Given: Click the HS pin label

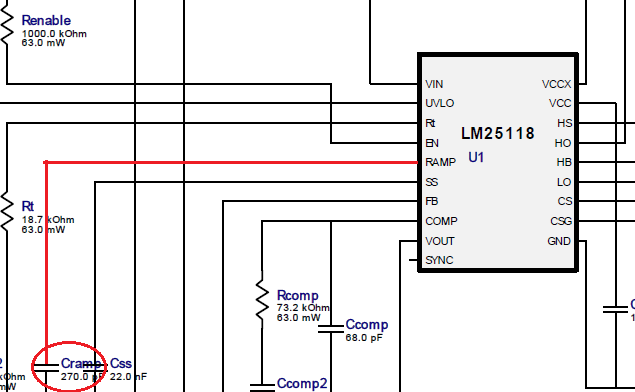Looking at the screenshot, I should (x=565, y=123).
